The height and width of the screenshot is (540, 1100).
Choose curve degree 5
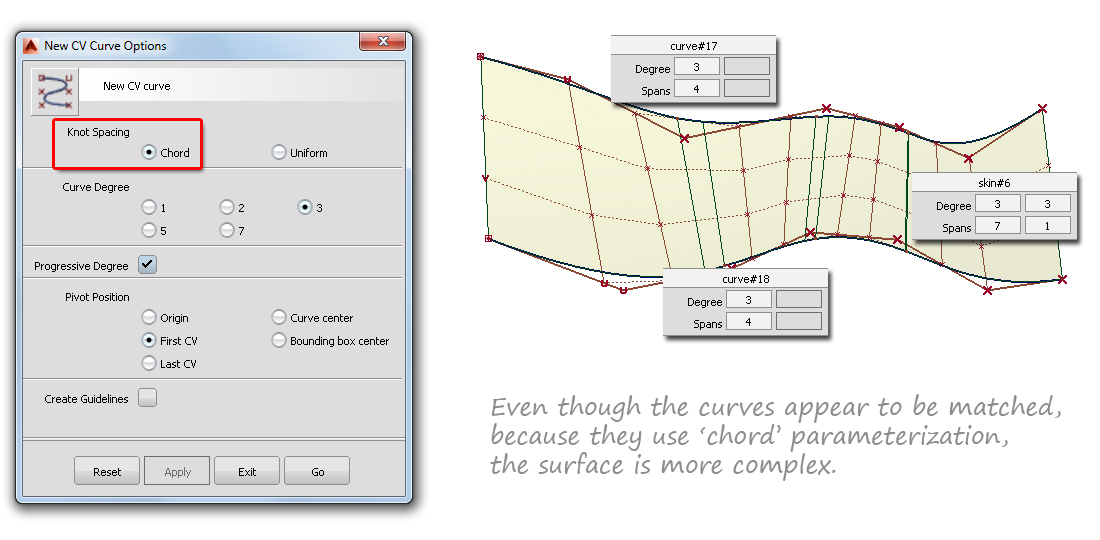click(x=149, y=230)
